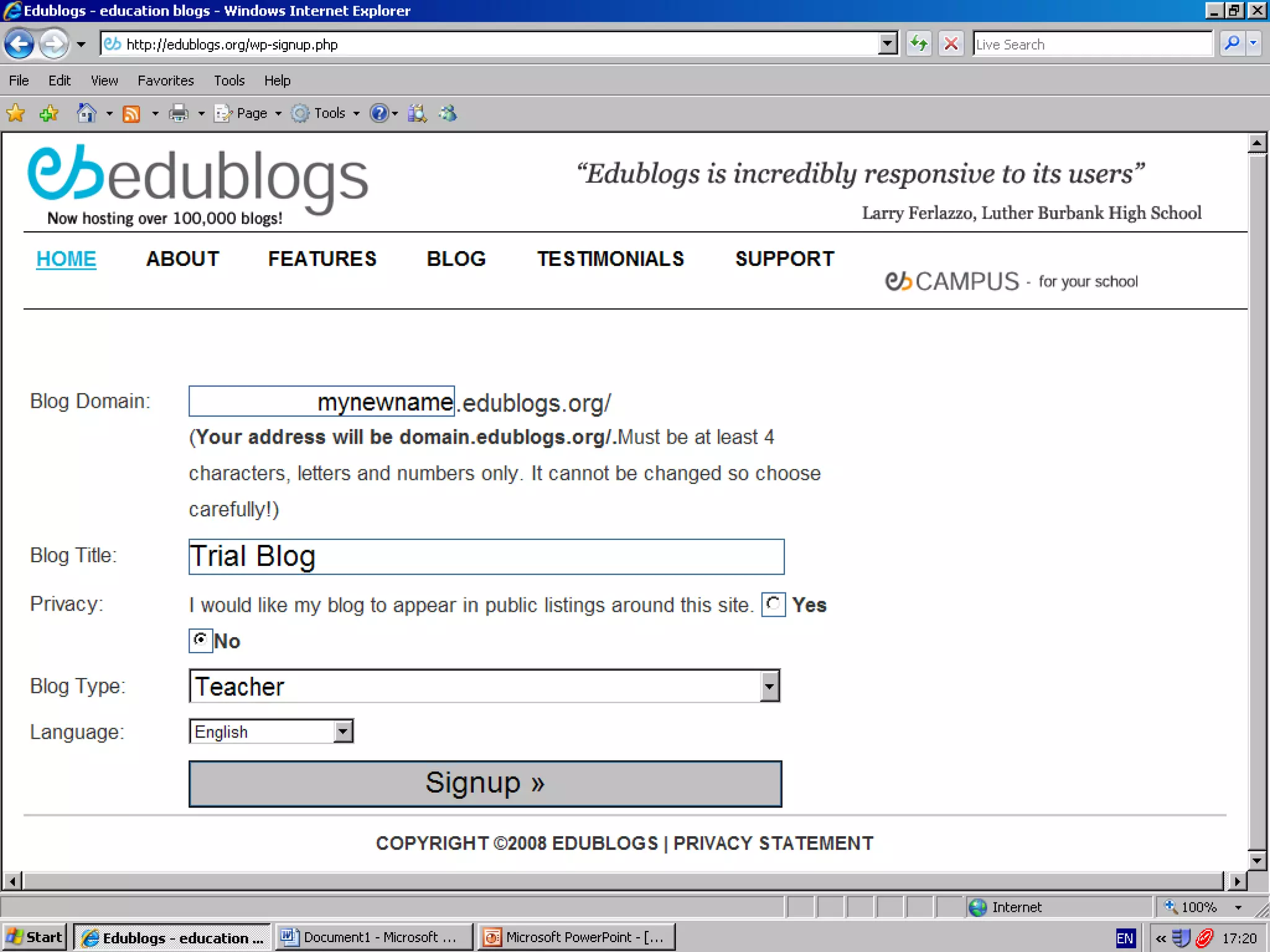Click the Stop loading red X icon
The image size is (1270, 952).
coord(951,44)
